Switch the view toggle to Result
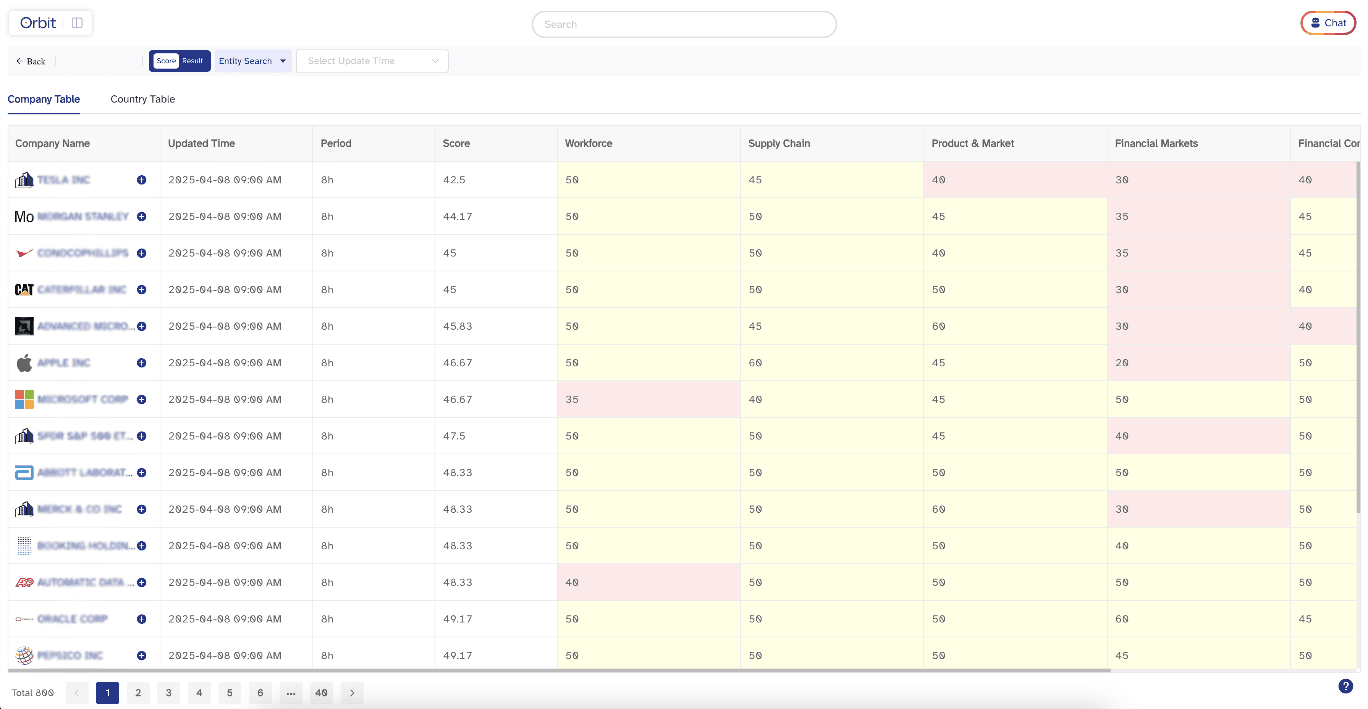 coord(192,61)
